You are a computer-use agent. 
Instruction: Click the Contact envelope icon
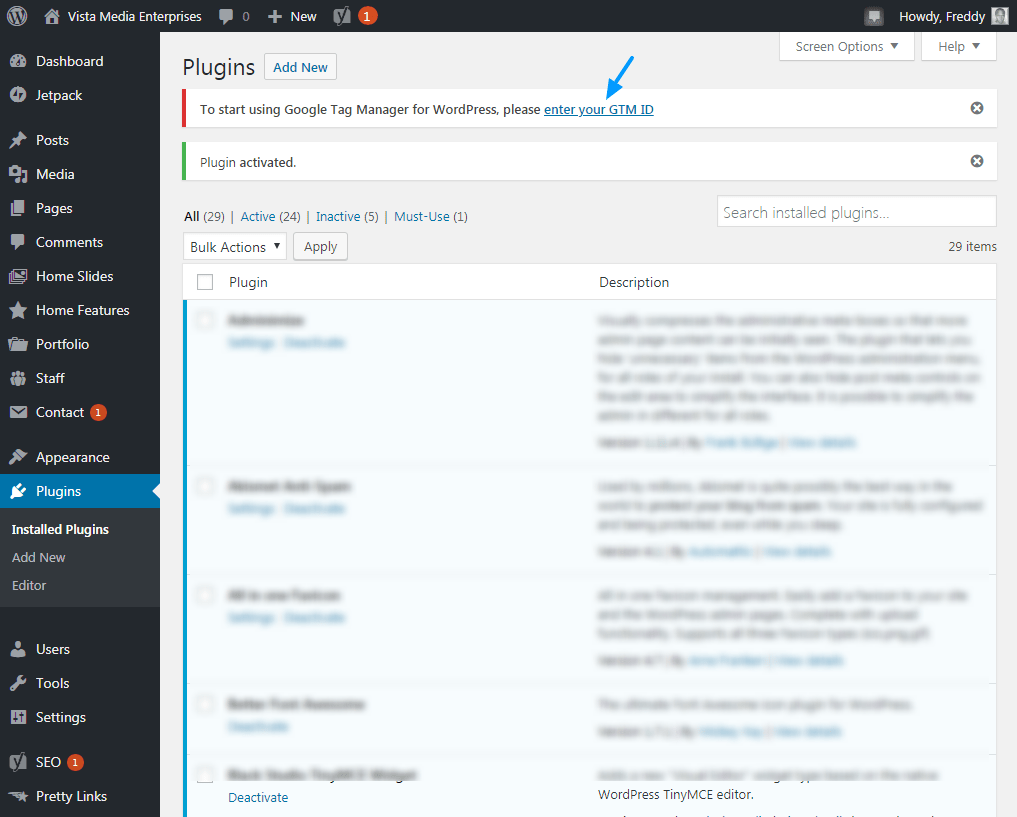coord(18,412)
